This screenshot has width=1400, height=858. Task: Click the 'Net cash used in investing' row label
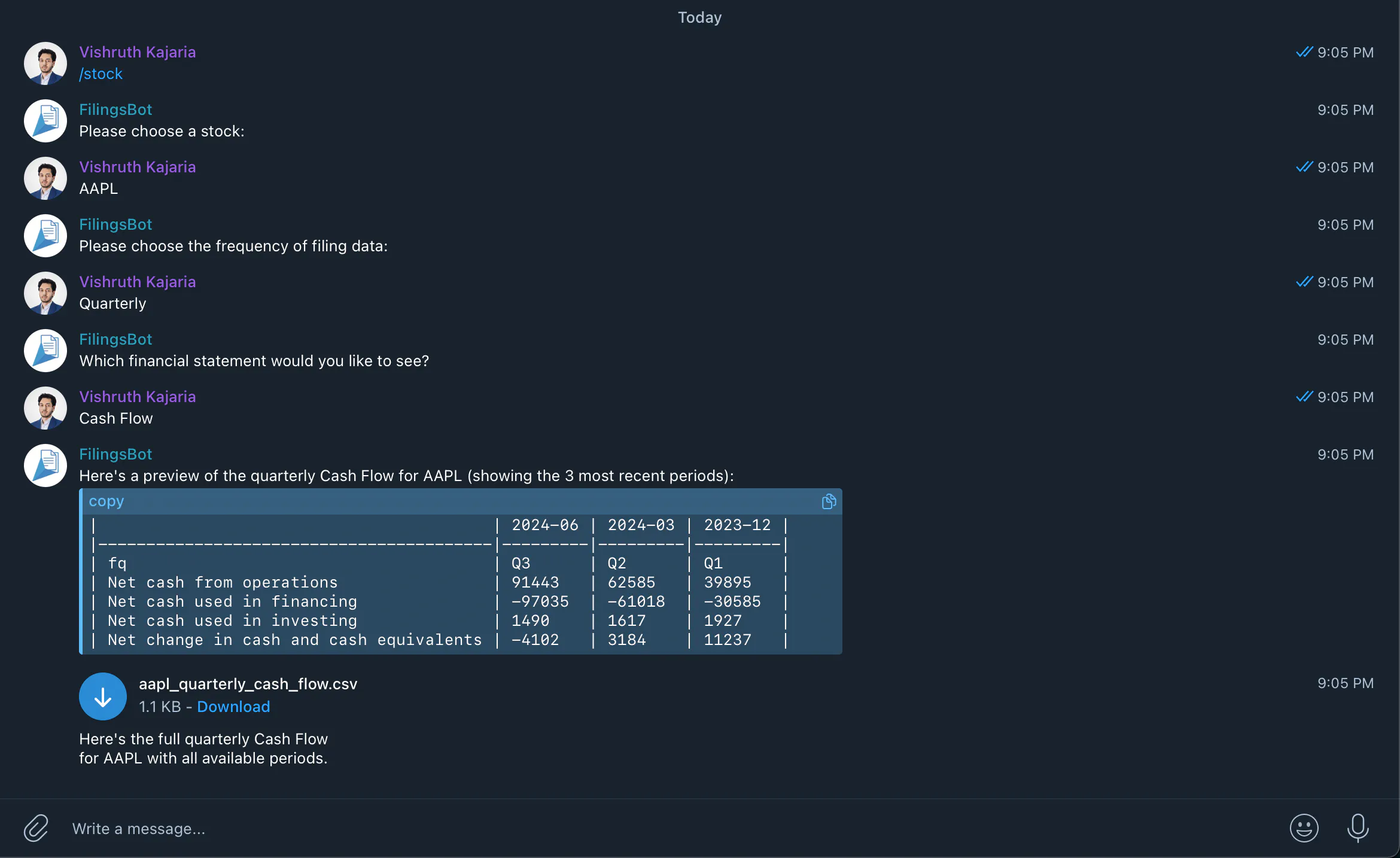coord(232,620)
